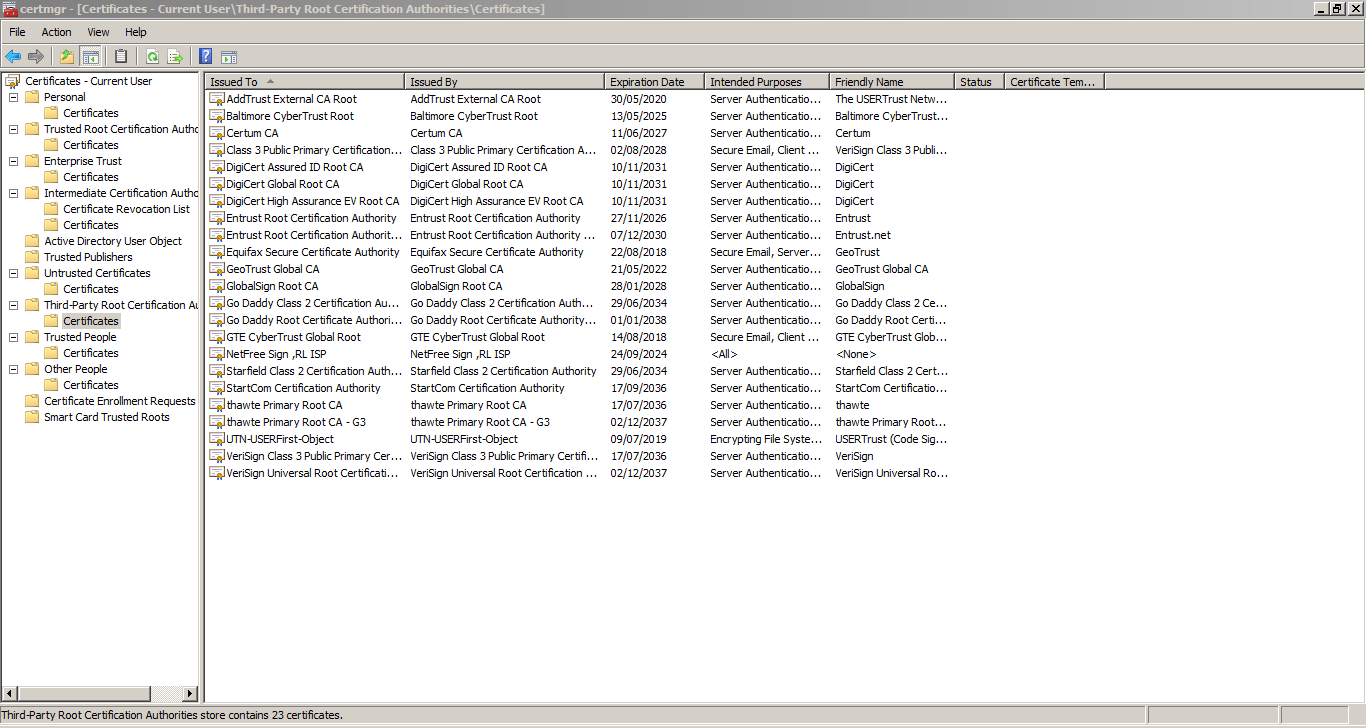This screenshot has width=1366, height=728.
Task: Click the folder icon beside Certificate Revocation List
Action: (x=51, y=209)
